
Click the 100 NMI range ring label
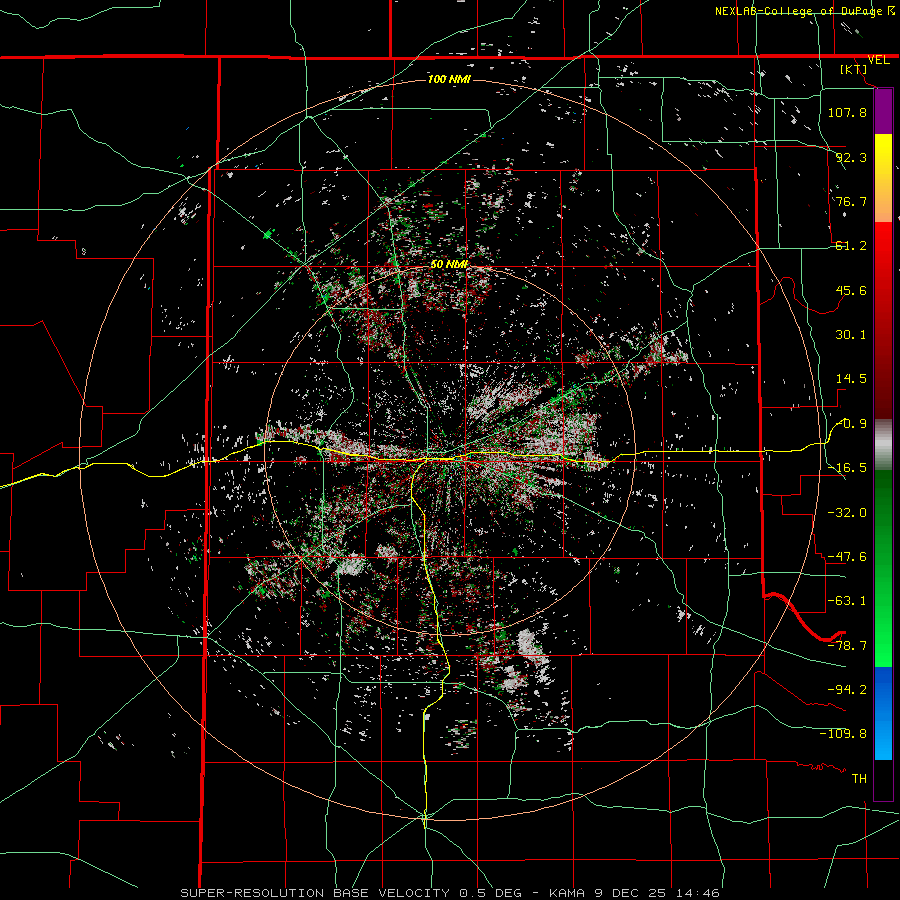pos(449,79)
